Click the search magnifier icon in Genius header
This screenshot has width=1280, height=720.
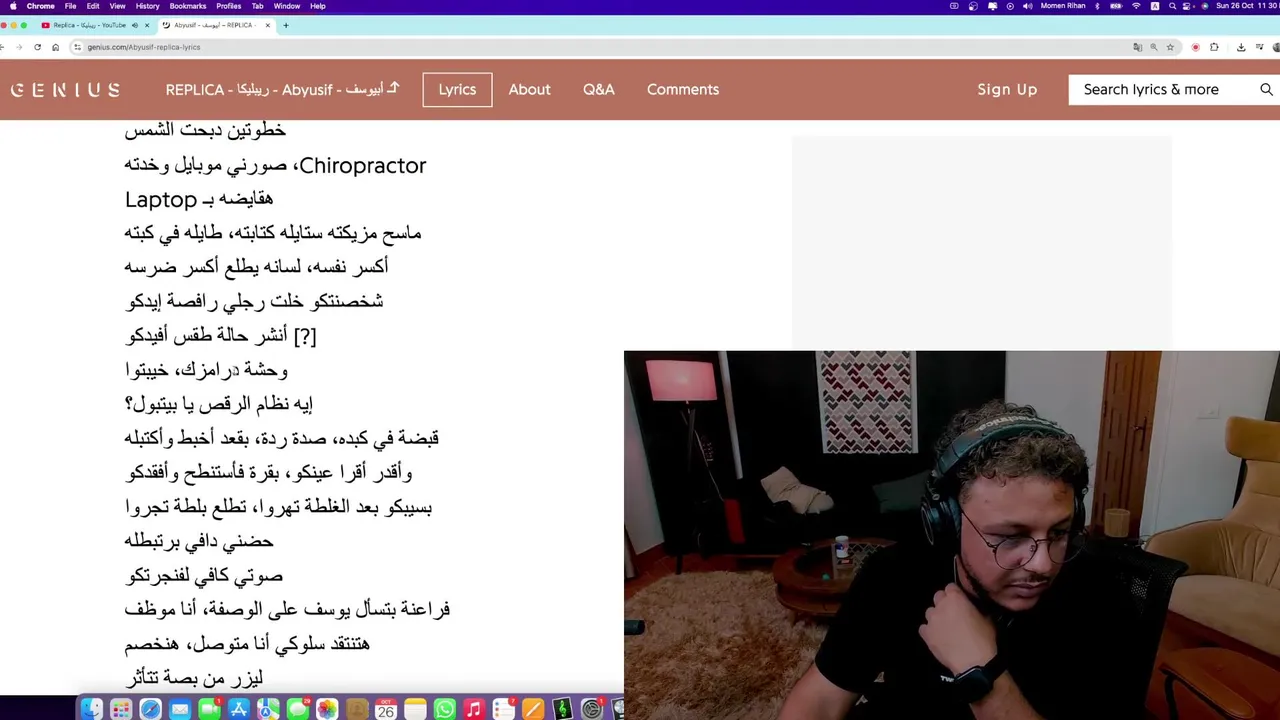[1266, 90]
